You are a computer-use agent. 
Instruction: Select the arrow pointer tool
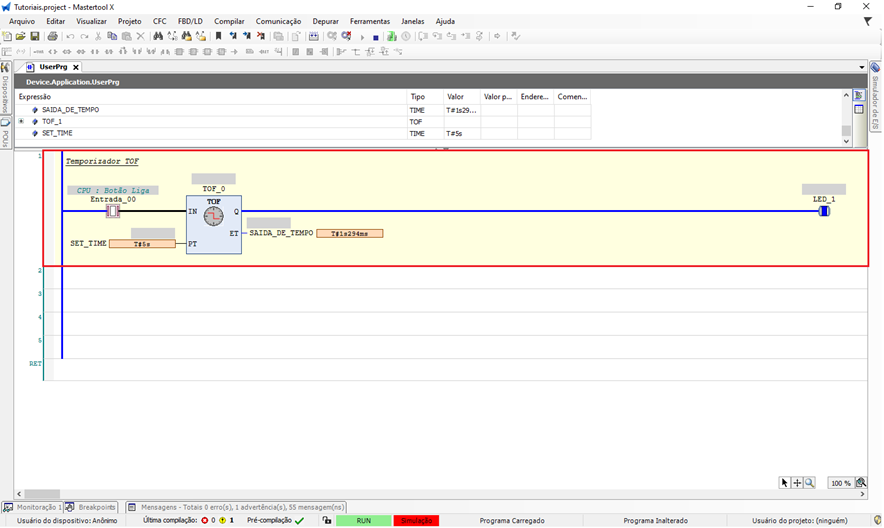pyautogui.click(x=785, y=483)
